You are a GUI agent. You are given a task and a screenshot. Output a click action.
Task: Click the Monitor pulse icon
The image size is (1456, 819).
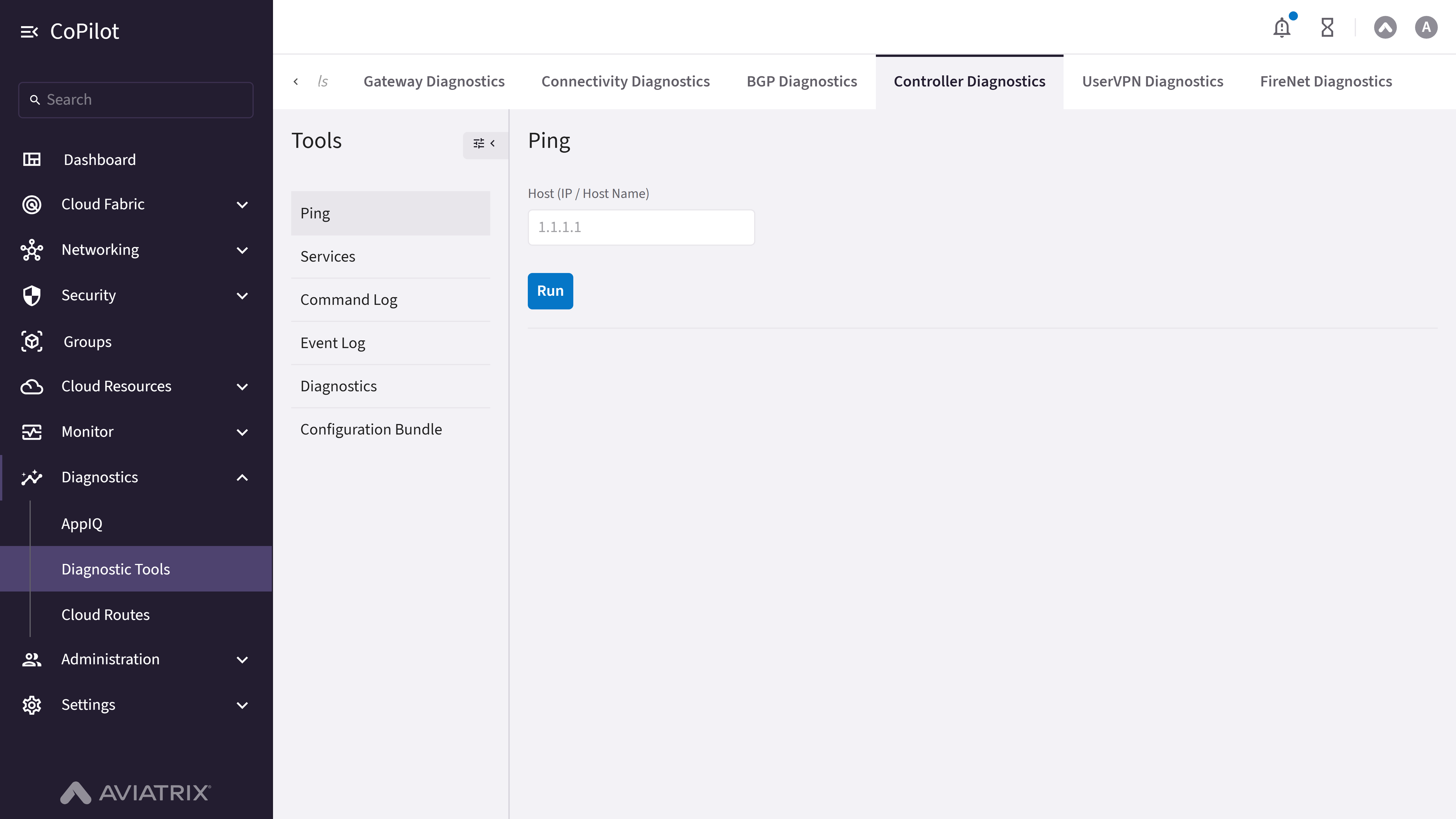(32, 432)
